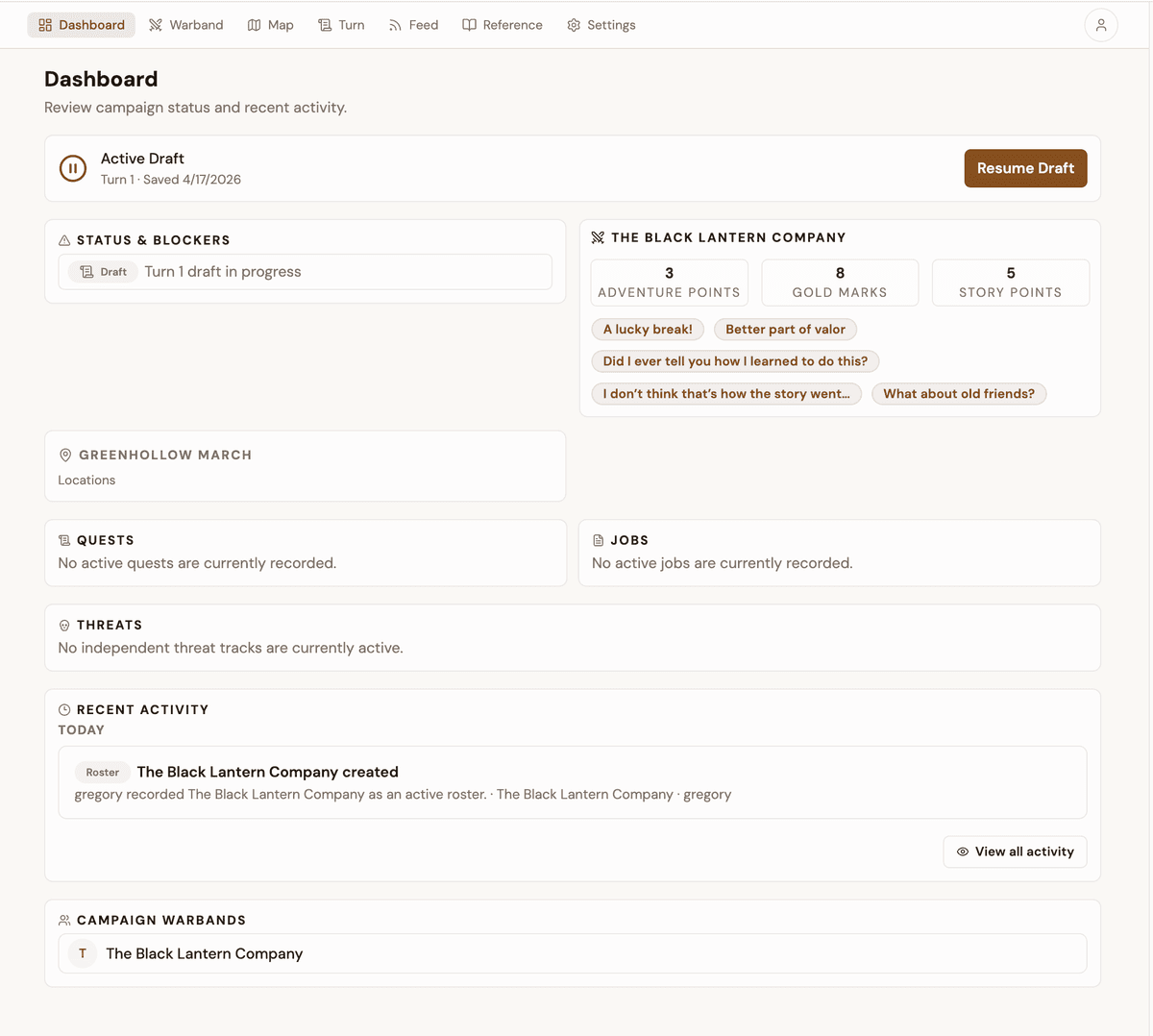1153x1036 pixels.
Task: Click the 5 Story Points stat box
Action: point(1011,283)
